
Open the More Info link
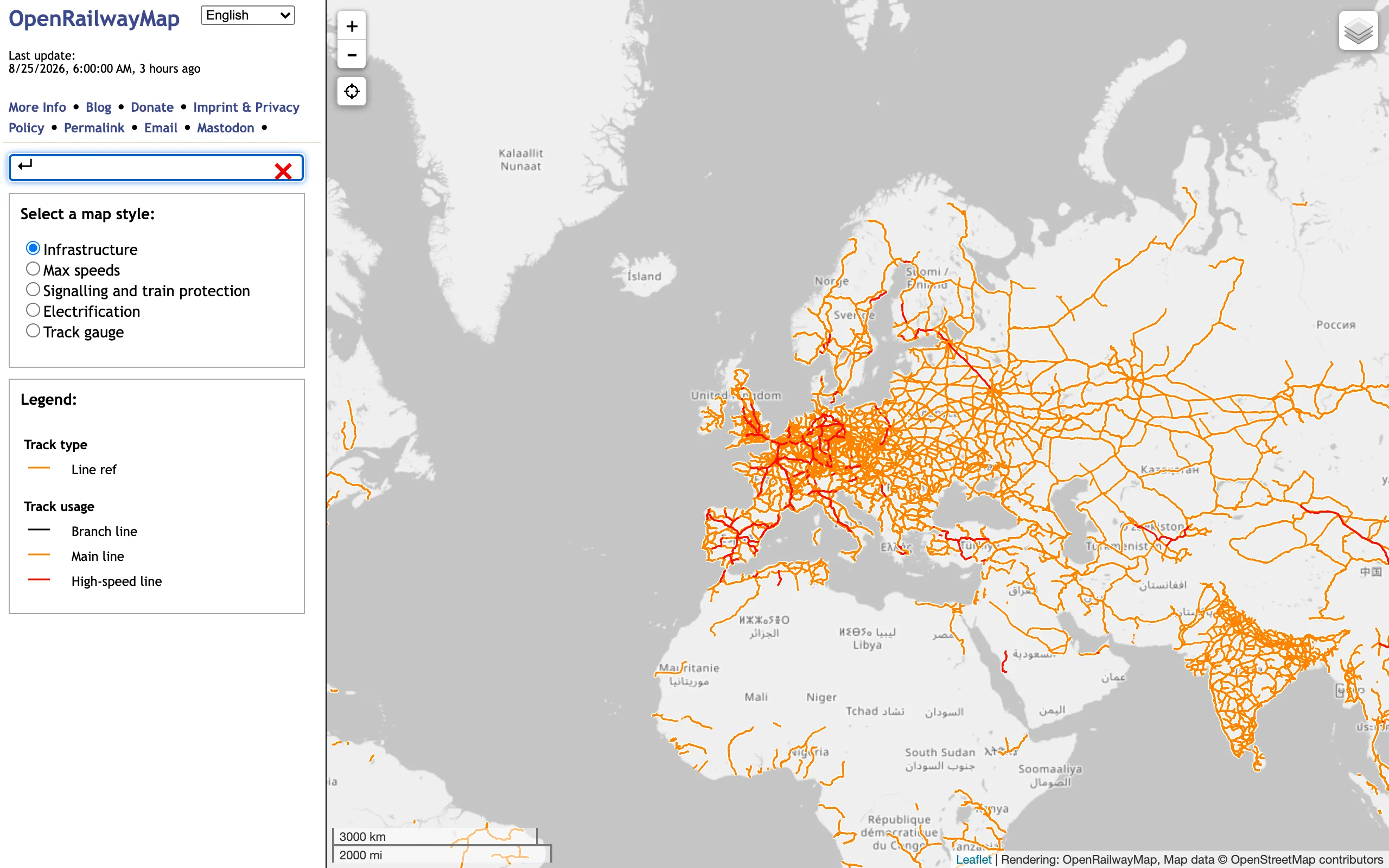37,107
